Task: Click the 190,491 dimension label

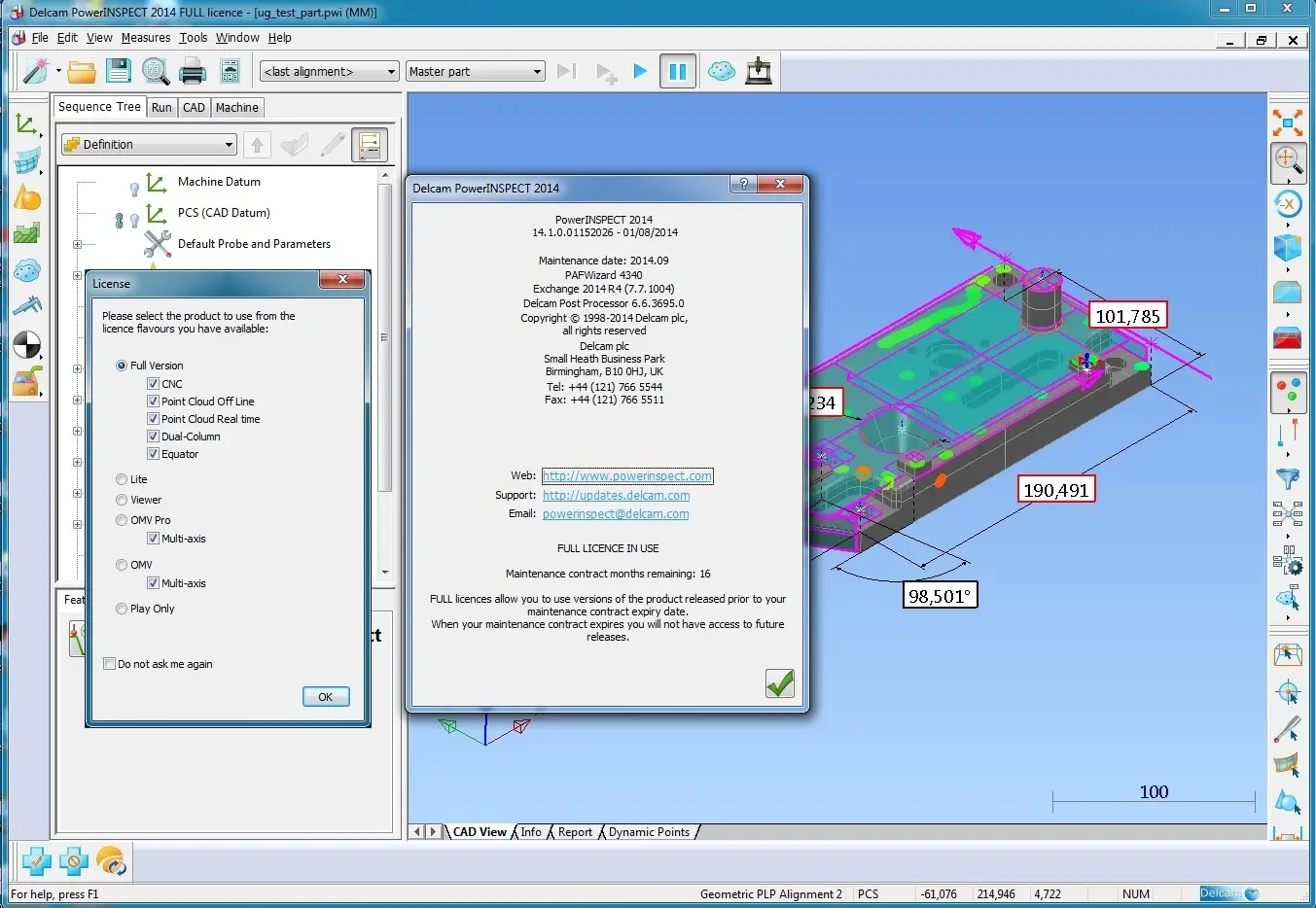Action: [x=1056, y=490]
